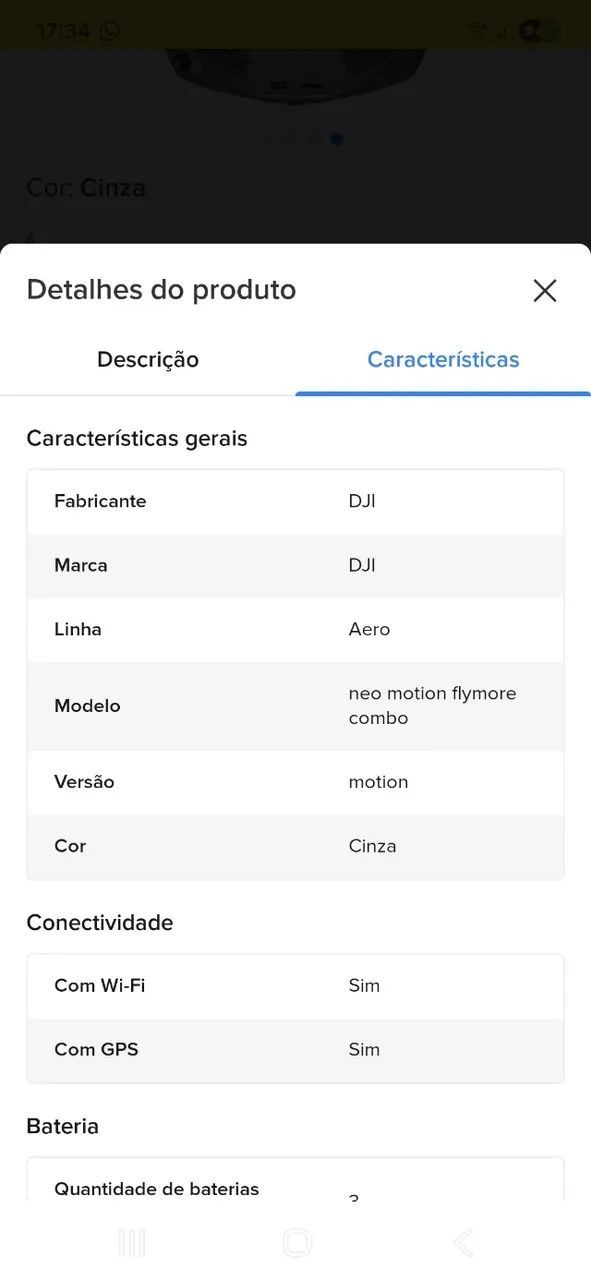Tap the Fabricante DJI row

[296, 501]
